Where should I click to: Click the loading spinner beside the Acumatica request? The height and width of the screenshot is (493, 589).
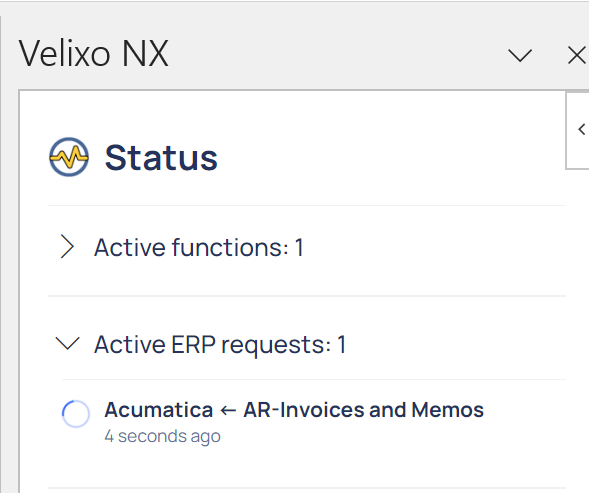tap(76, 414)
